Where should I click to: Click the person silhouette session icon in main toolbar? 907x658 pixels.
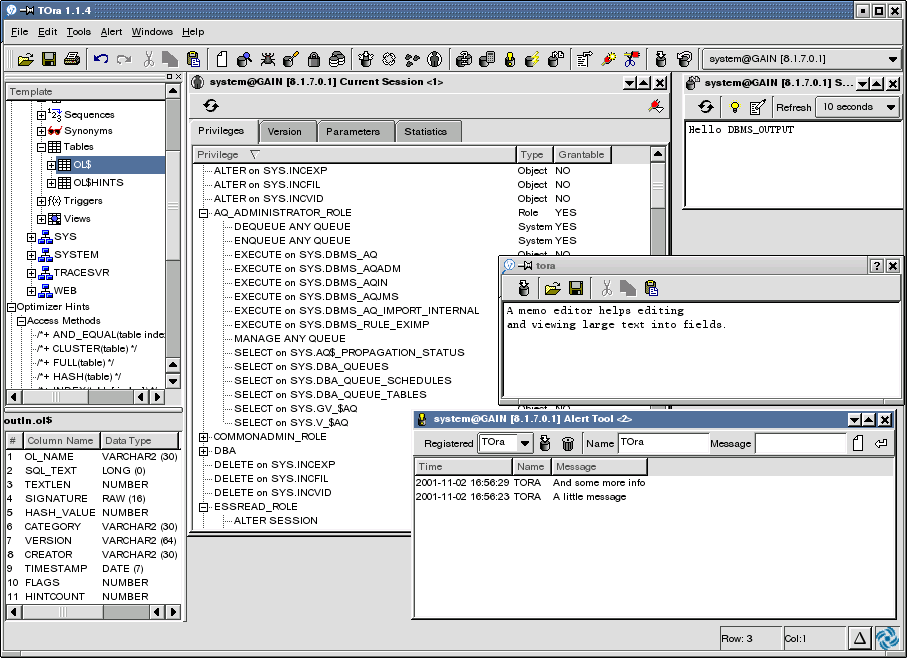(x=434, y=59)
